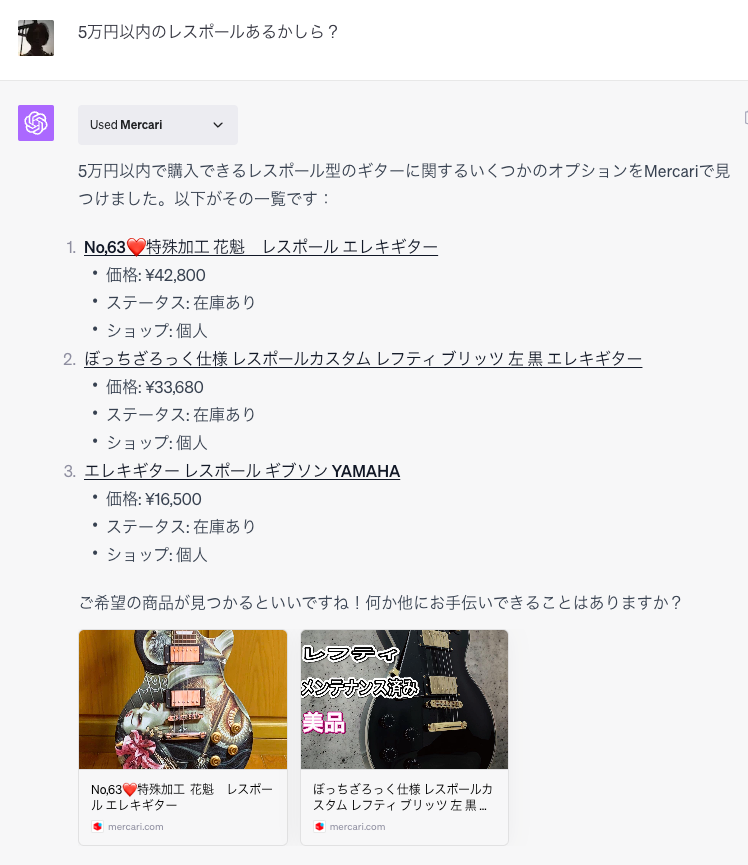Click the ぼっちざろっく仕様 card title text
Screen dimensions: 748x865
[403, 797]
